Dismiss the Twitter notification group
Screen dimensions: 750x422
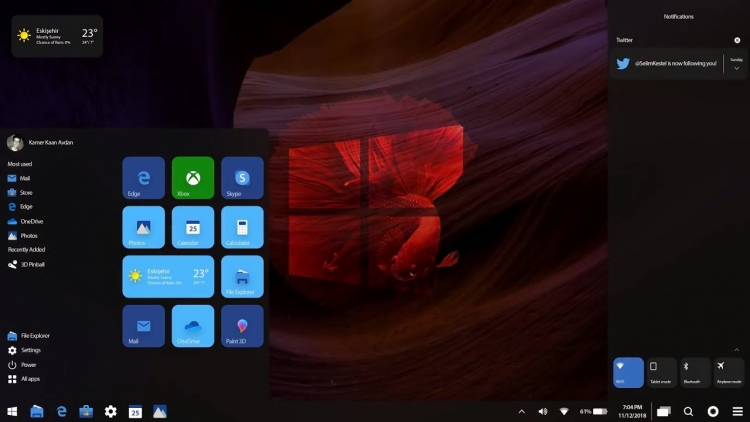point(737,40)
